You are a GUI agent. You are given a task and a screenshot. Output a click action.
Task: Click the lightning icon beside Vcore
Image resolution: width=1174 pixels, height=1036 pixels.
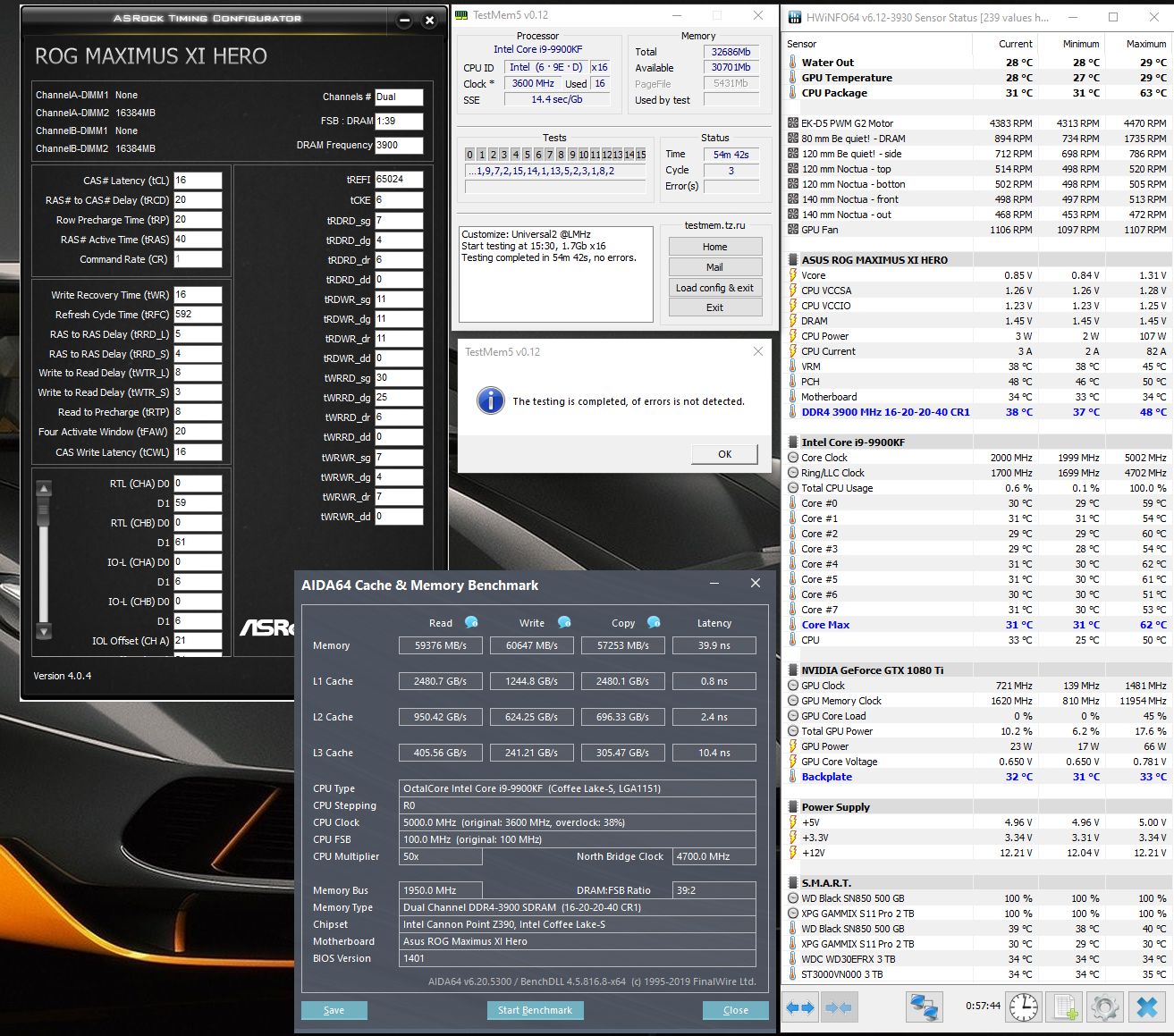[x=793, y=275]
